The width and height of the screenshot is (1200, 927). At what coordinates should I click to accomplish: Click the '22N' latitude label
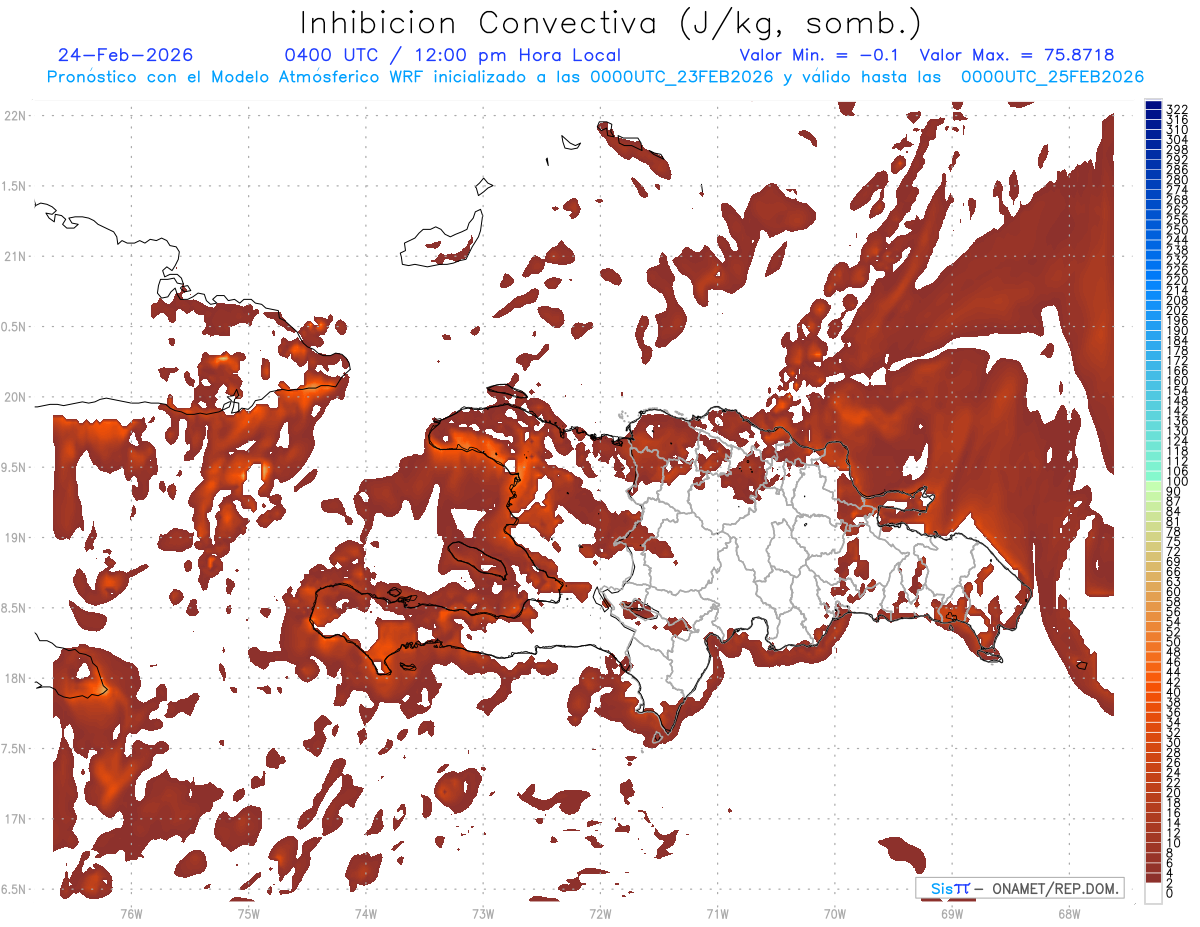click(14, 116)
